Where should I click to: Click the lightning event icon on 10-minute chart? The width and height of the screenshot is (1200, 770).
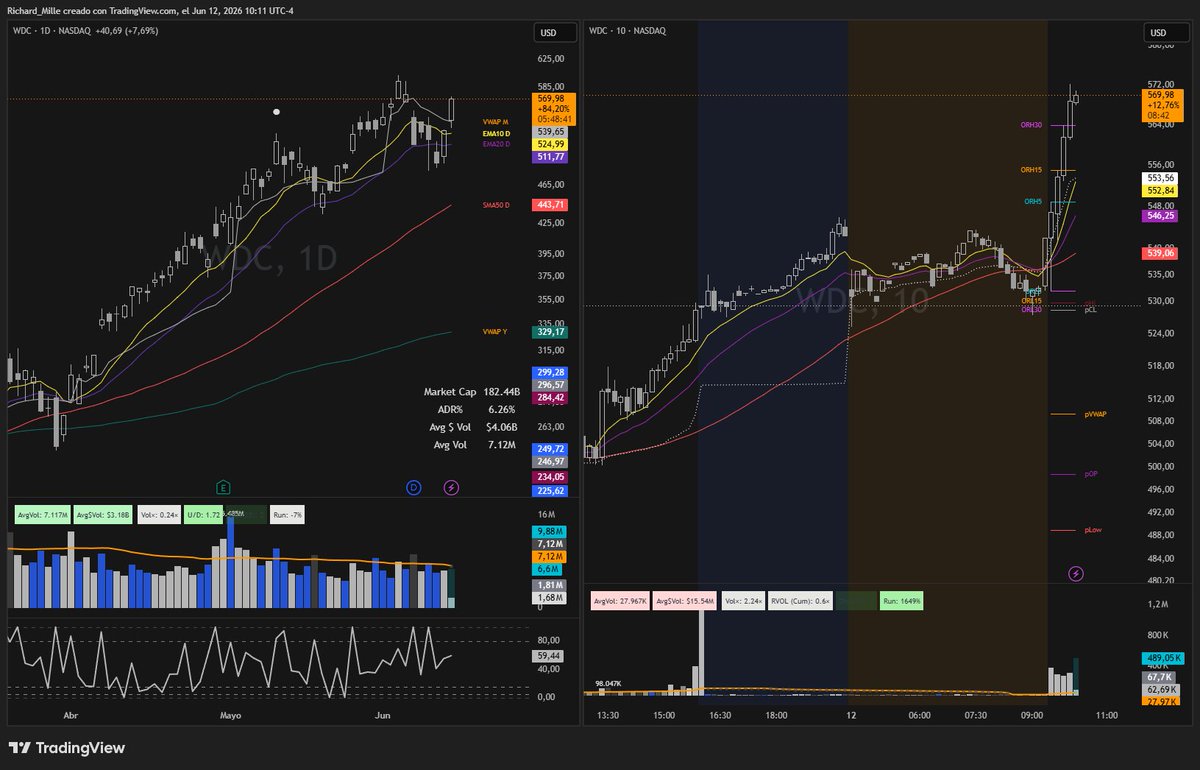point(1076,573)
